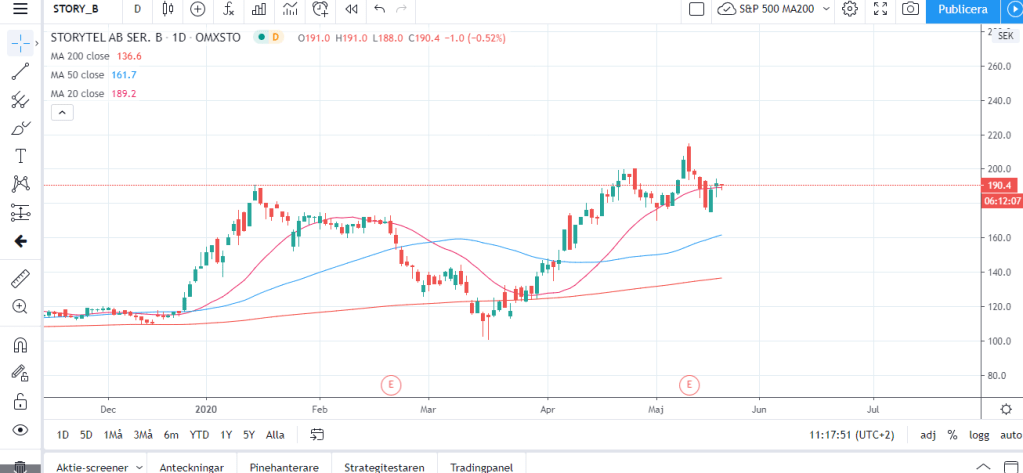Viewport: 1023px width, 473px height.
Task: Click the zoom in magnifier tool
Action: click(x=20, y=306)
